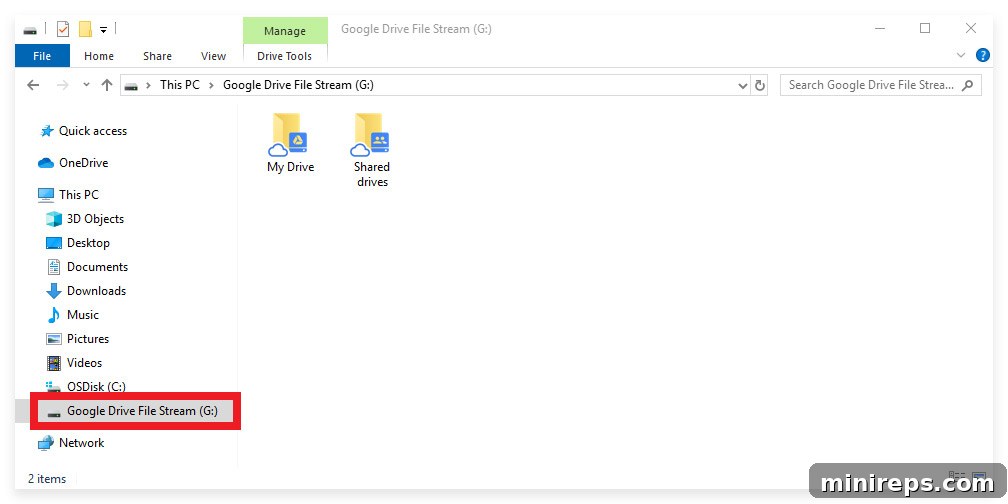The height and width of the screenshot is (504, 1008).
Task: Open the Shared drives folder
Action: (x=372, y=150)
